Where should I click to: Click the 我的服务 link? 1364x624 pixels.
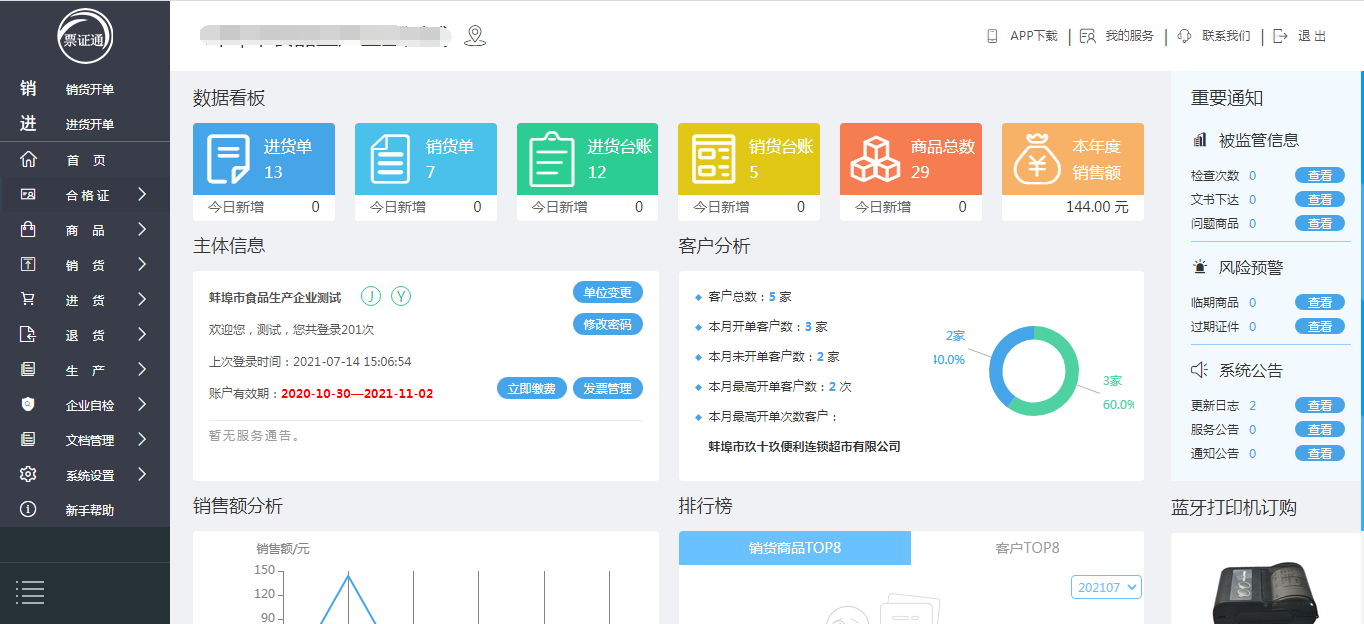1129,36
